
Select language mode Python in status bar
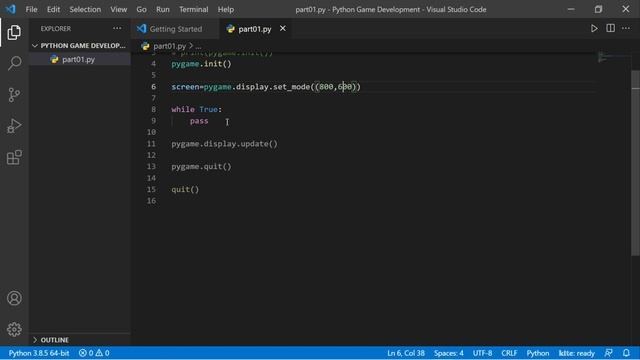coord(538,353)
